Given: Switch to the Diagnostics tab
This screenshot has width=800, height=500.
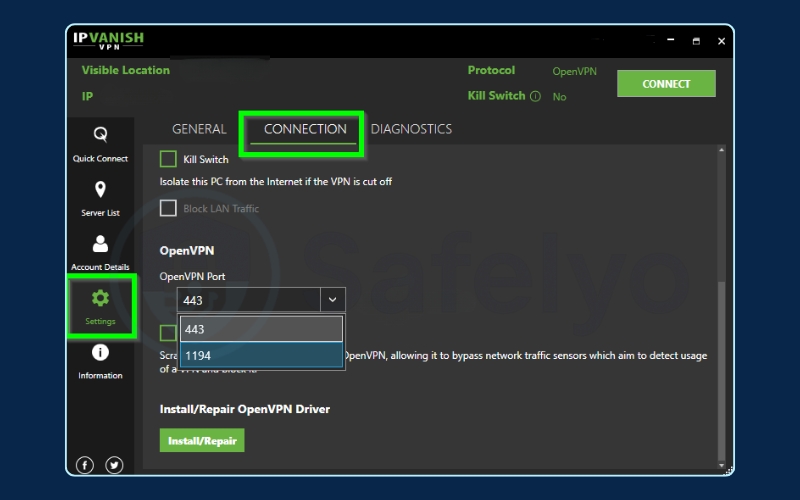Looking at the screenshot, I should coord(411,129).
